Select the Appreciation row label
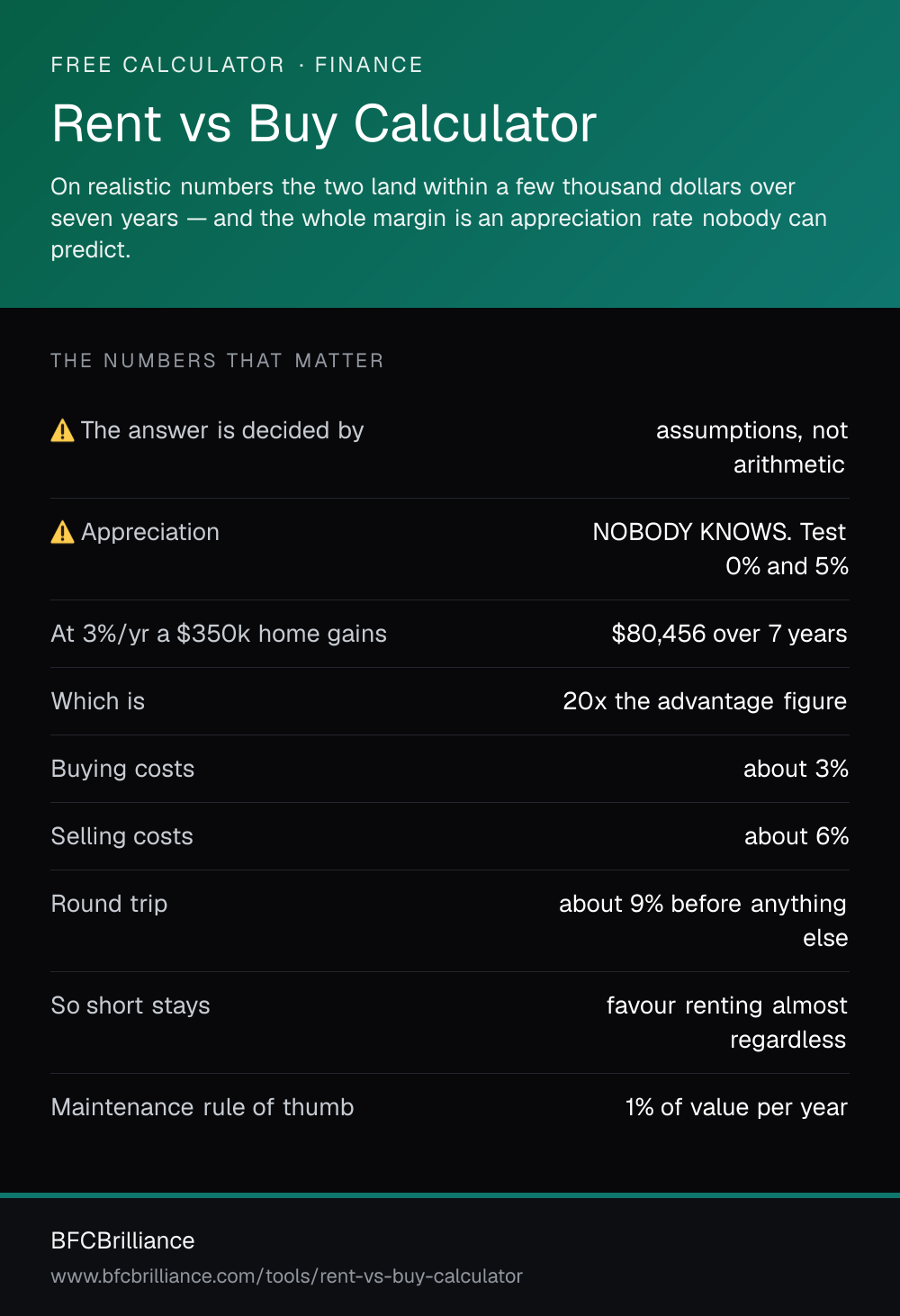900x1316 pixels. (x=150, y=532)
